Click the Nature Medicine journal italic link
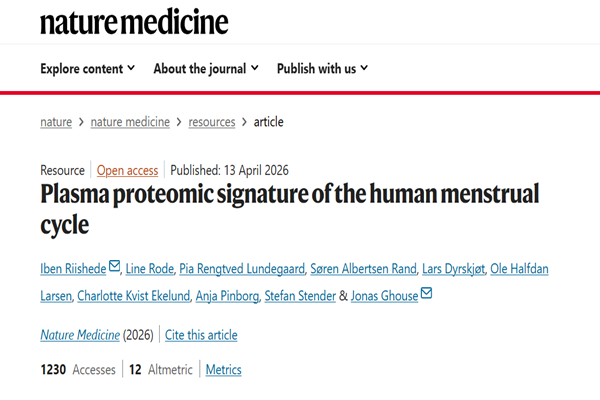The image size is (600, 400). point(81,335)
